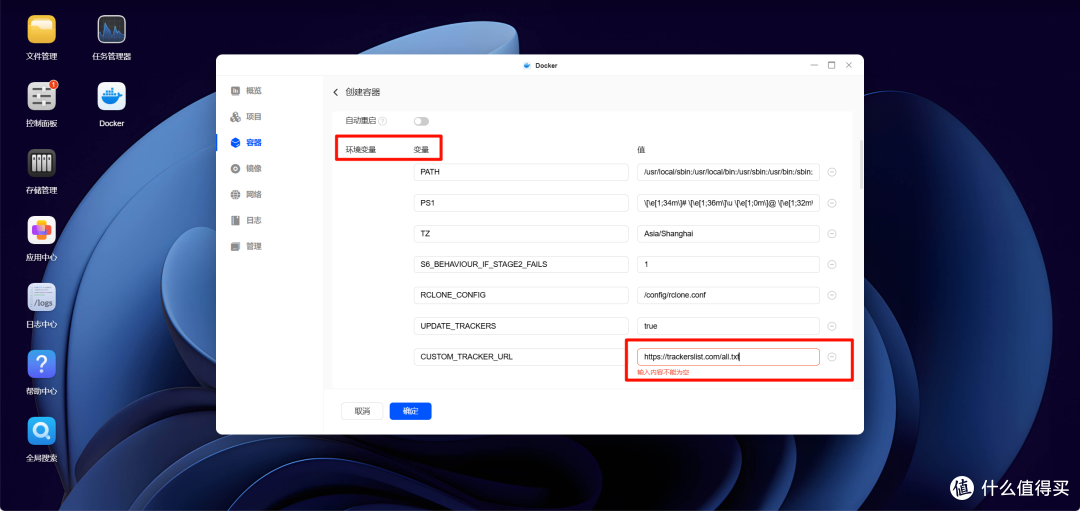Open the 全局搜索 desktop icon
The width and height of the screenshot is (1080, 511).
pos(41,430)
